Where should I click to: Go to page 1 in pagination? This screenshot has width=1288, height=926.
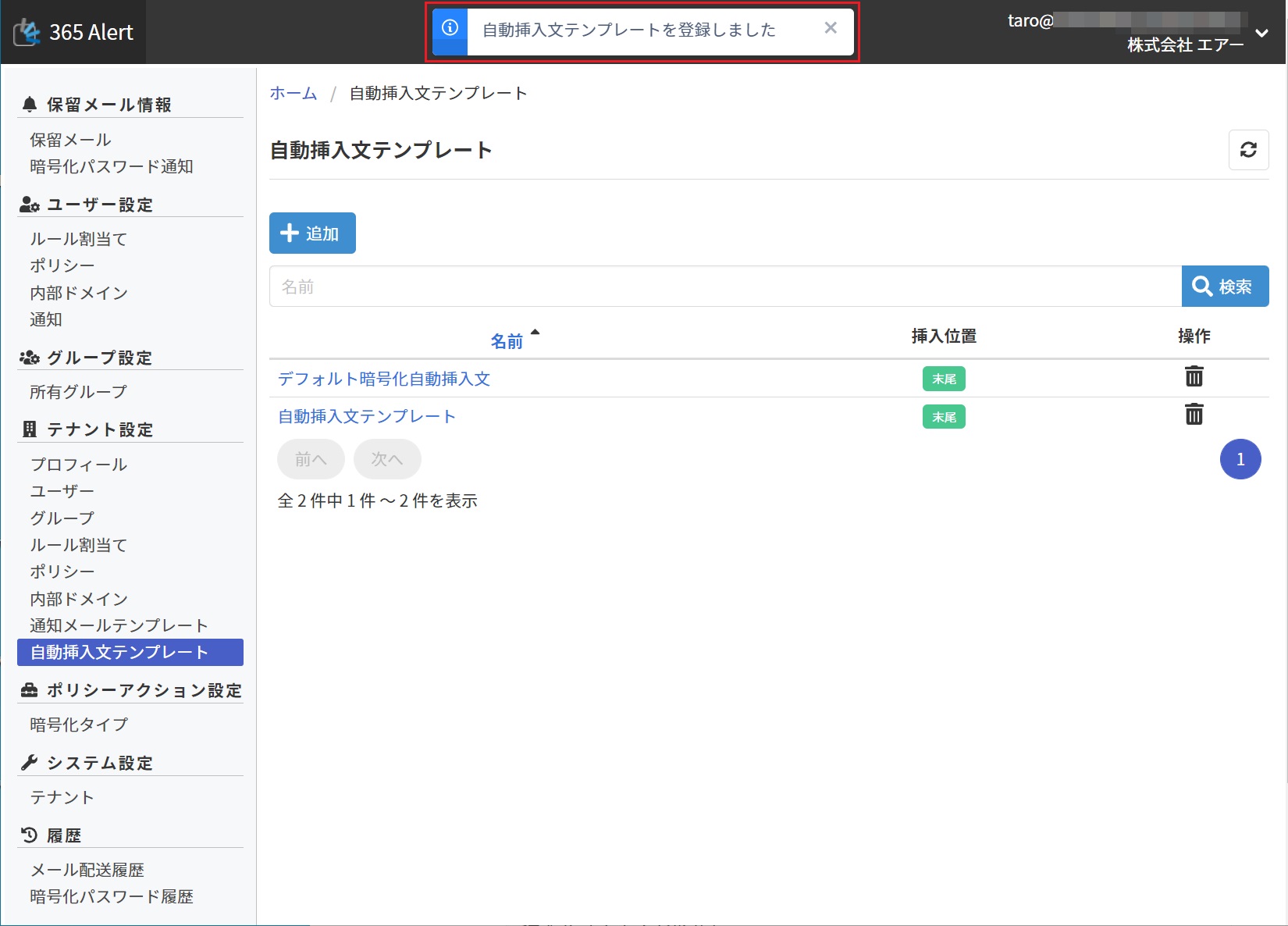coord(1240,459)
